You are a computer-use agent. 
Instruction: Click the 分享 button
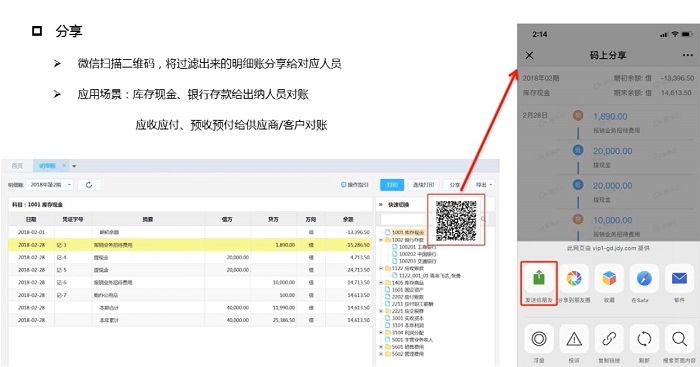[x=454, y=185]
